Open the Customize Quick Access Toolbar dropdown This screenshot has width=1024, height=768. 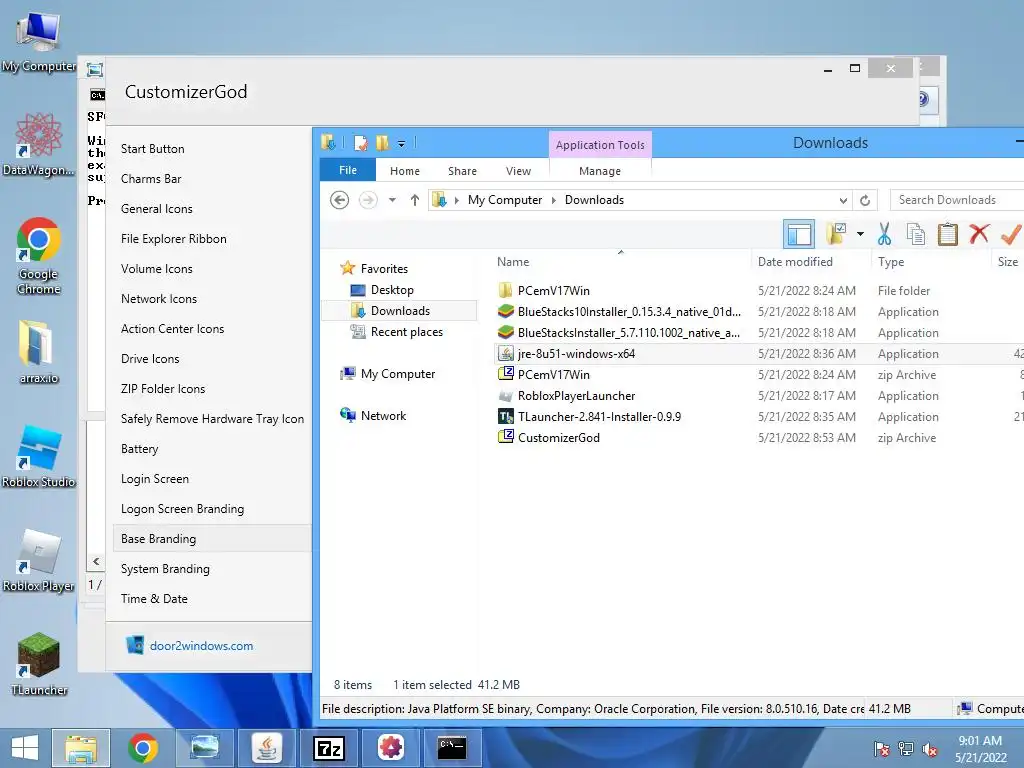(402, 144)
